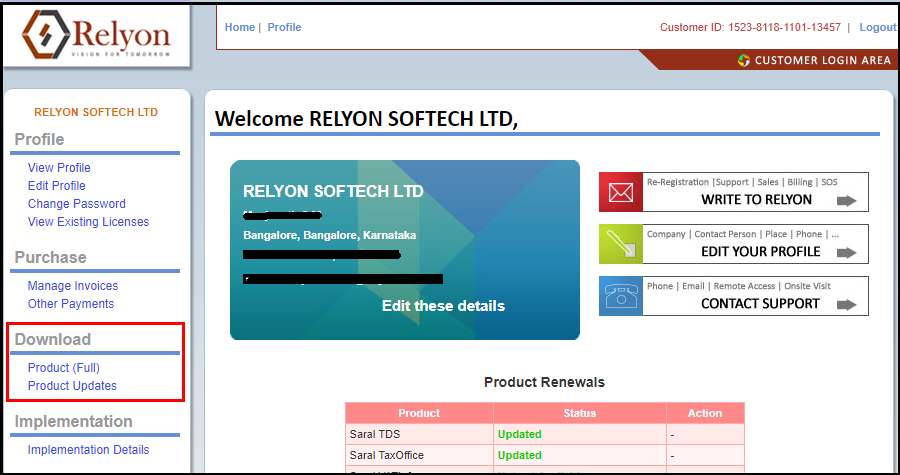Screen dimensions: 900x475
Task: Click the blue telephone Contact Support icon
Action: coord(620,296)
